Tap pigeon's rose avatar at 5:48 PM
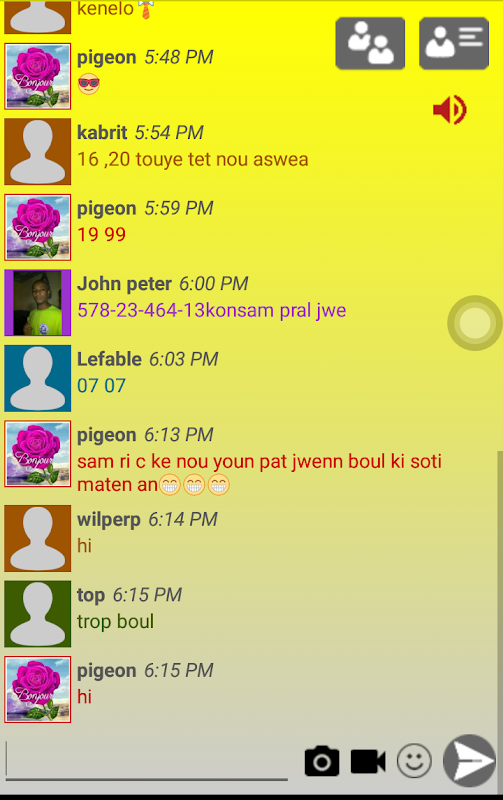The width and height of the screenshot is (503, 800). tap(38, 76)
